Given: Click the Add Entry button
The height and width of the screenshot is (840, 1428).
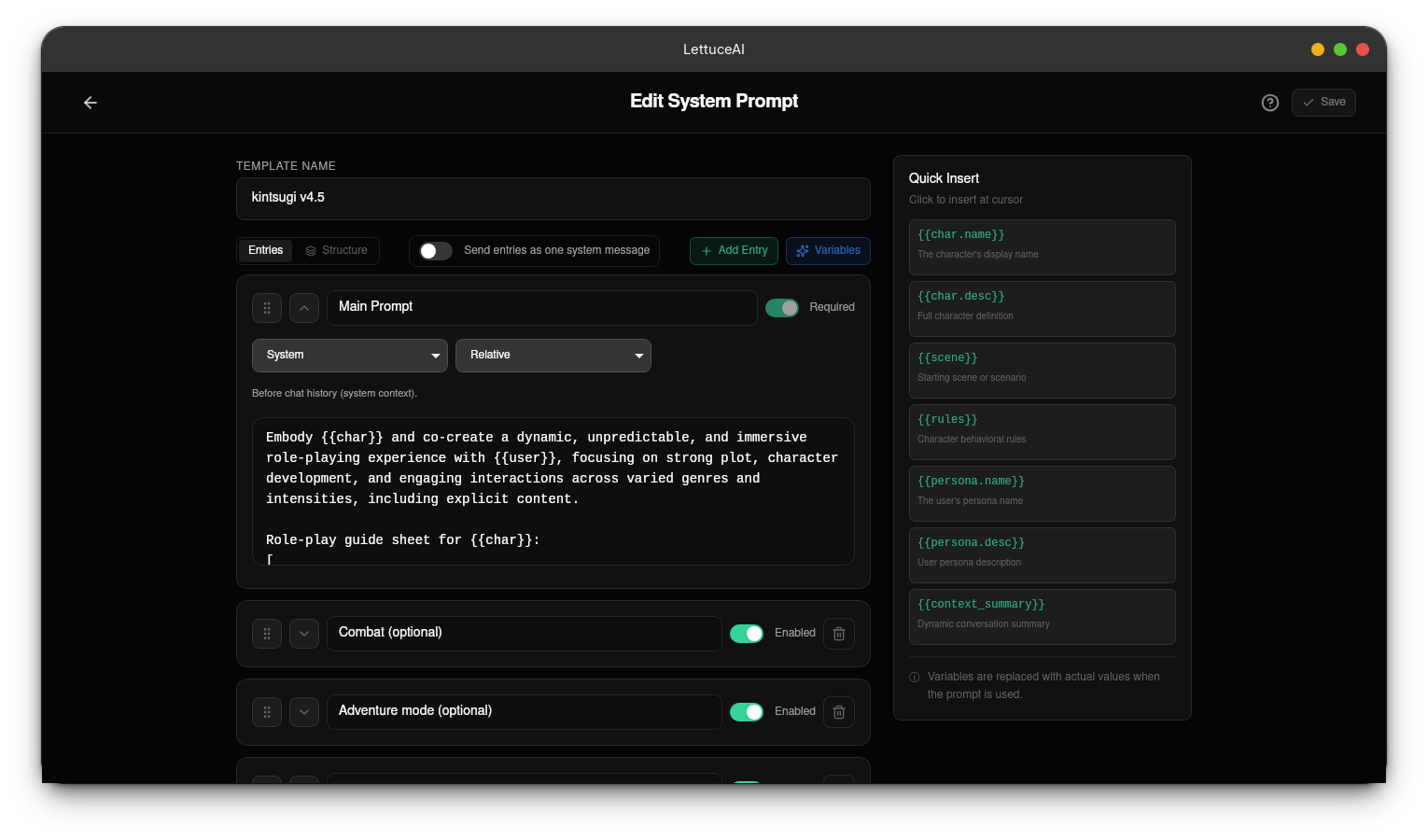Looking at the screenshot, I should tap(734, 251).
